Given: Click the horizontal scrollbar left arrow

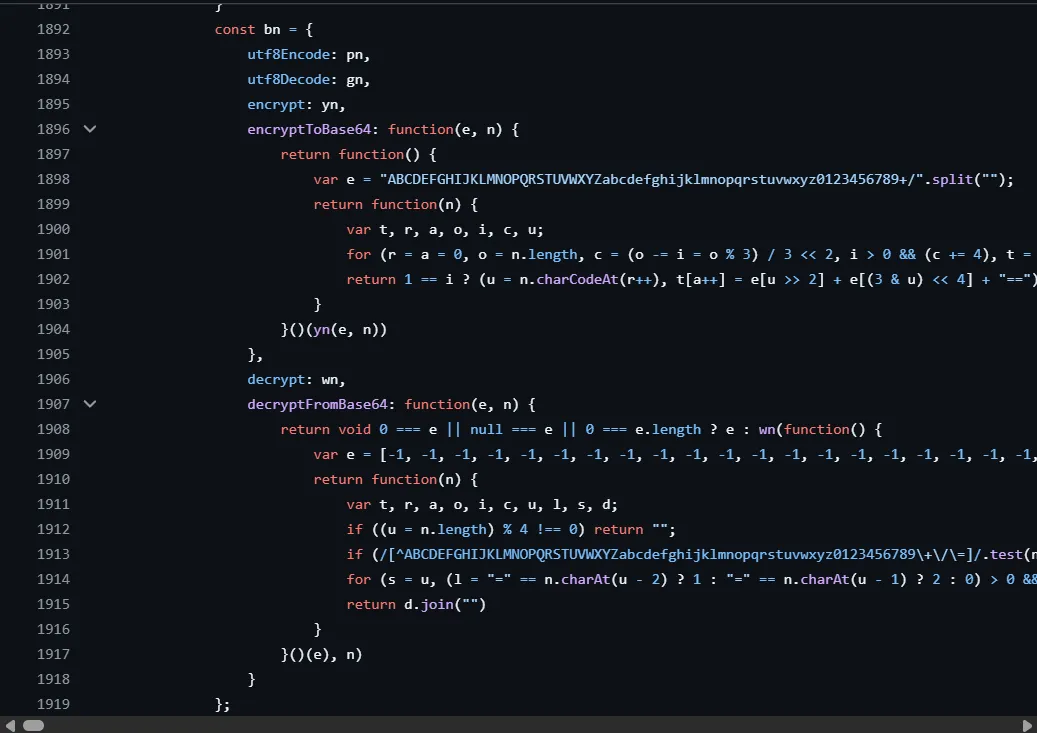Looking at the screenshot, I should pyautogui.click(x=9, y=725).
